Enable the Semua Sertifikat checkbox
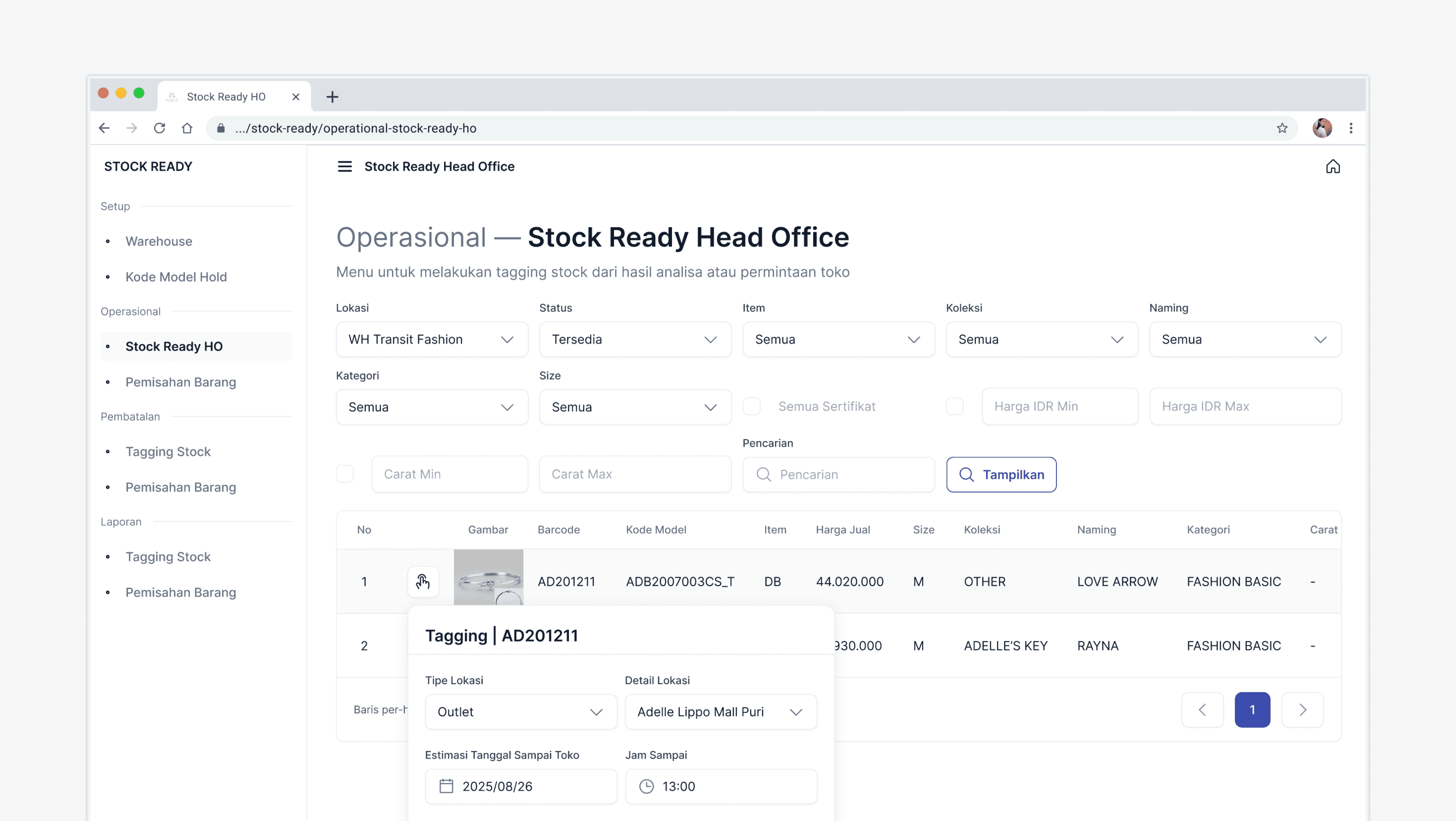This screenshot has height=821, width=1456. click(x=752, y=406)
